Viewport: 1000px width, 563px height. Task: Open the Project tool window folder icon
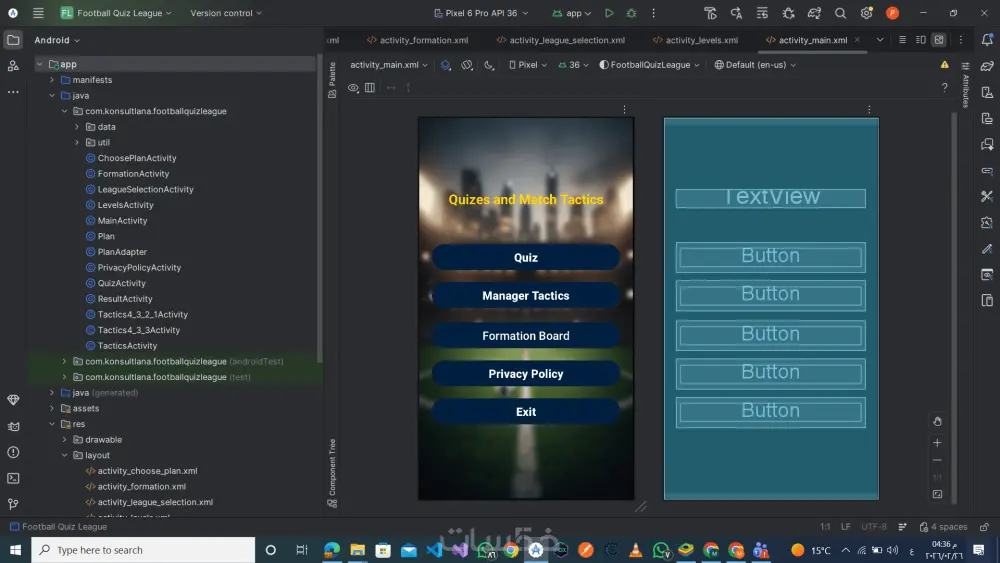13,40
